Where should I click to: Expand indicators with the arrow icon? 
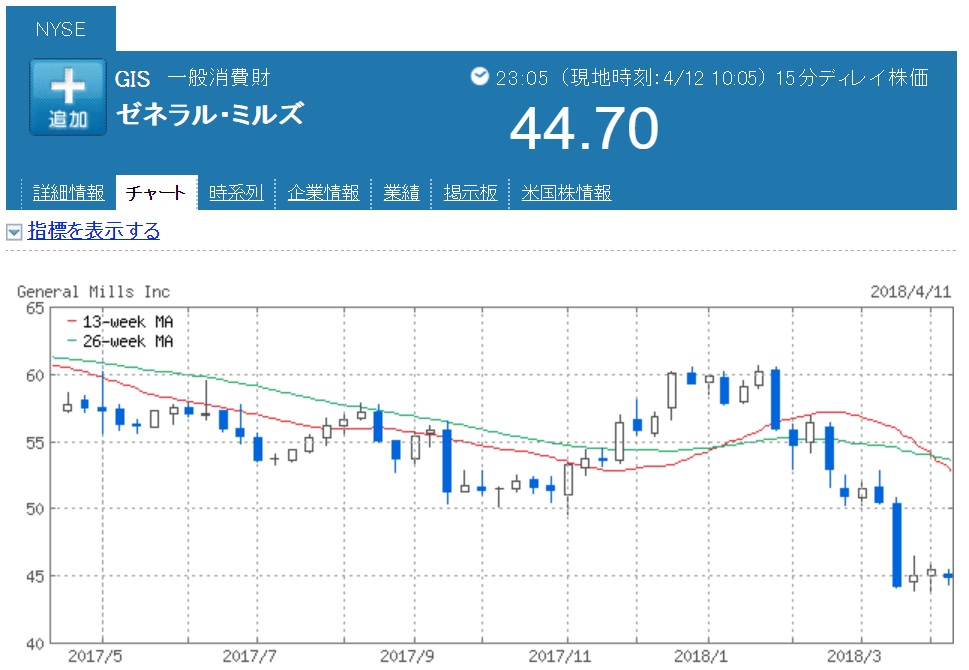(x=14, y=232)
